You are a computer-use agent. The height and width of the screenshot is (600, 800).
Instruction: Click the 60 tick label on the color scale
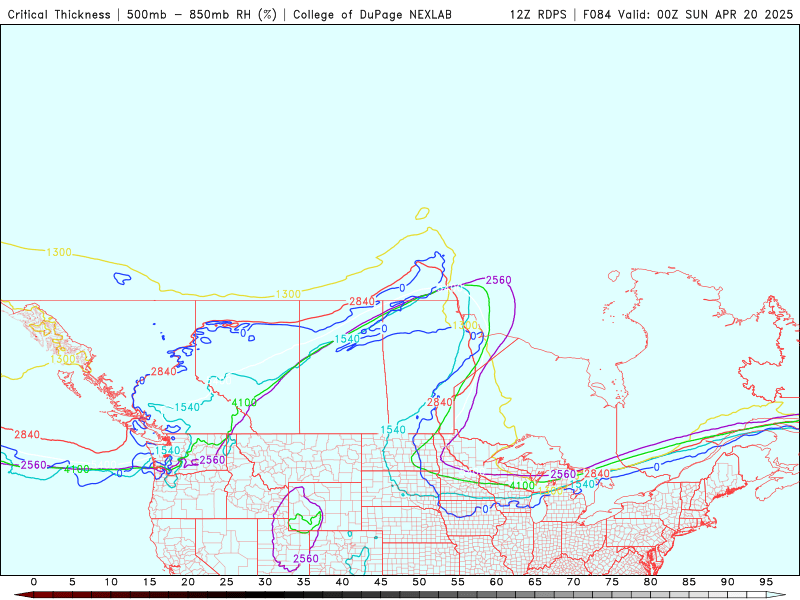pyautogui.click(x=496, y=582)
